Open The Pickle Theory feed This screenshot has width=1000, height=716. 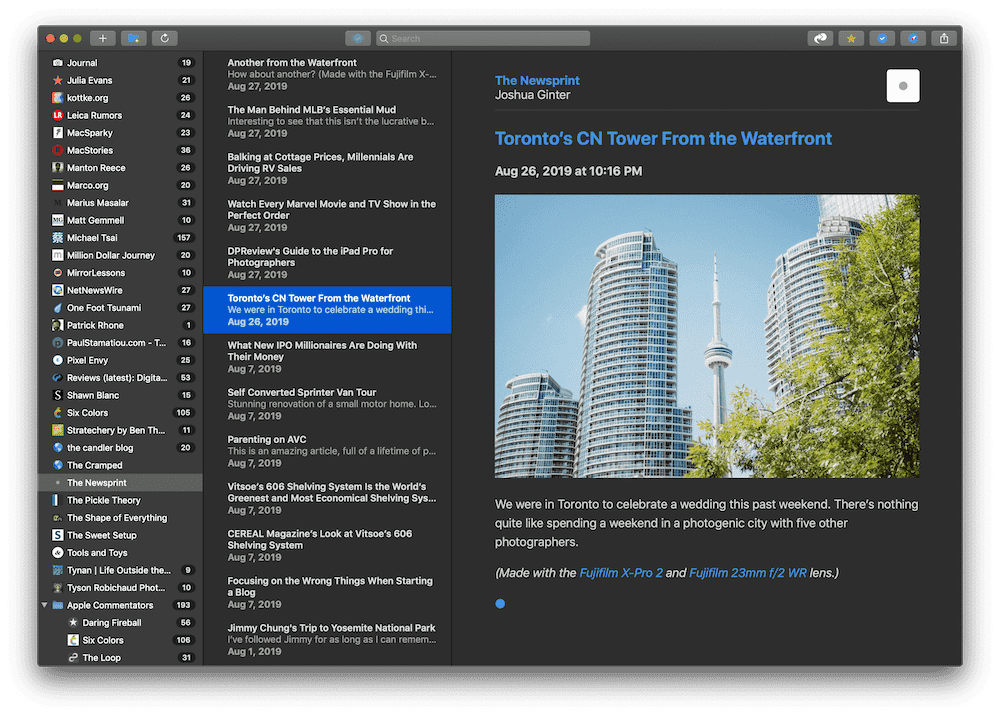tap(120, 500)
